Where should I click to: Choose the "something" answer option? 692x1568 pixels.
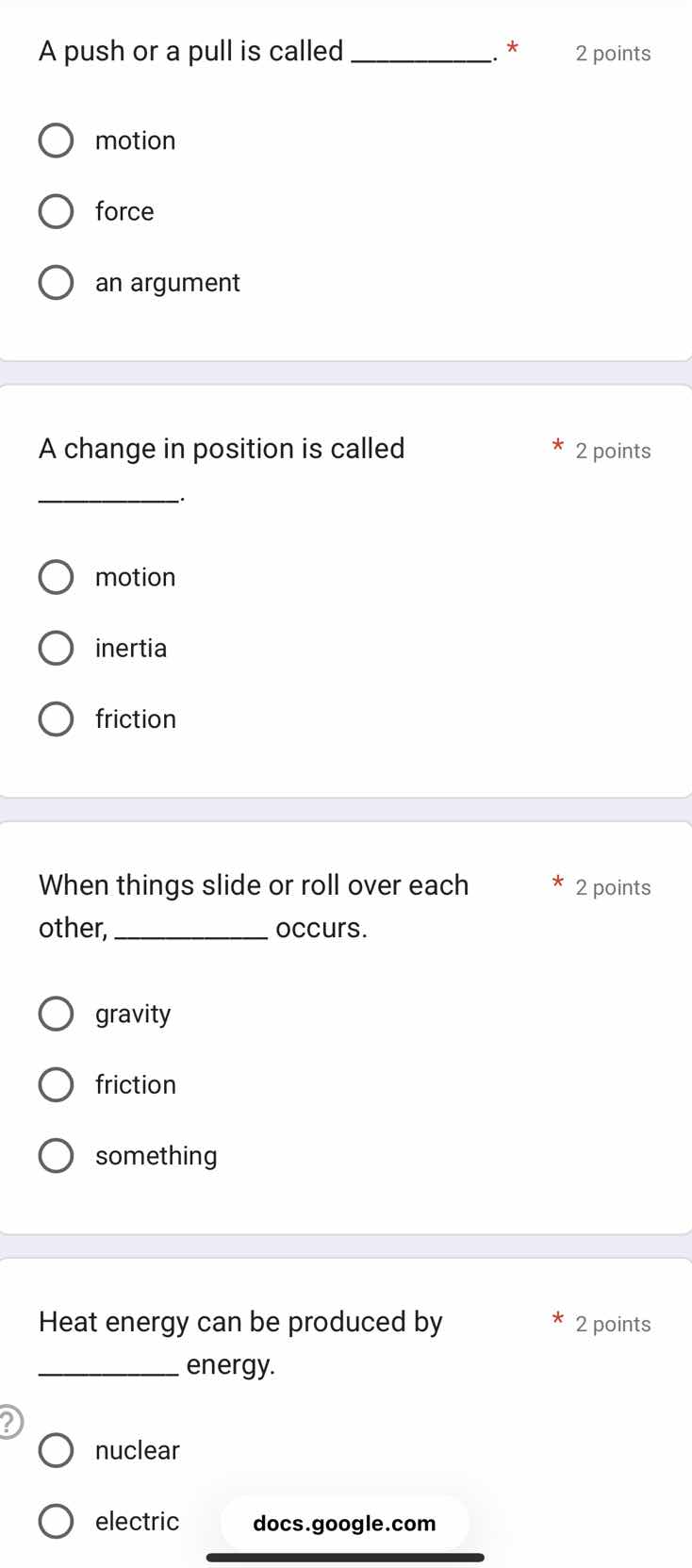(x=56, y=1155)
